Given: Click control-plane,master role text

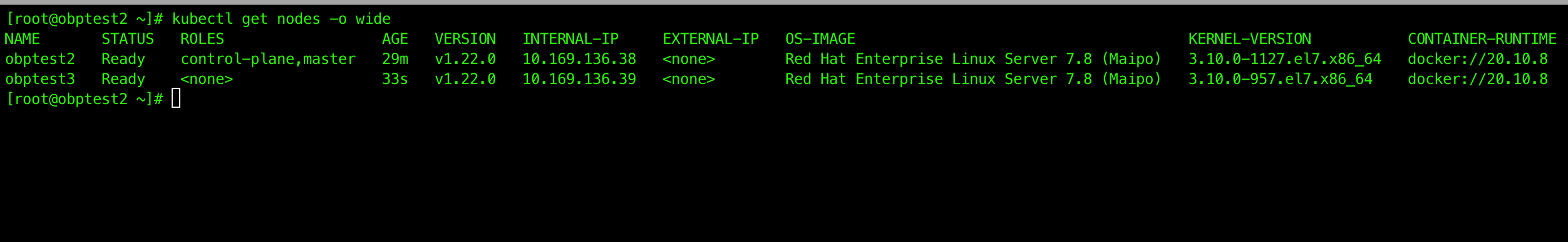Looking at the screenshot, I should click(x=268, y=60).
